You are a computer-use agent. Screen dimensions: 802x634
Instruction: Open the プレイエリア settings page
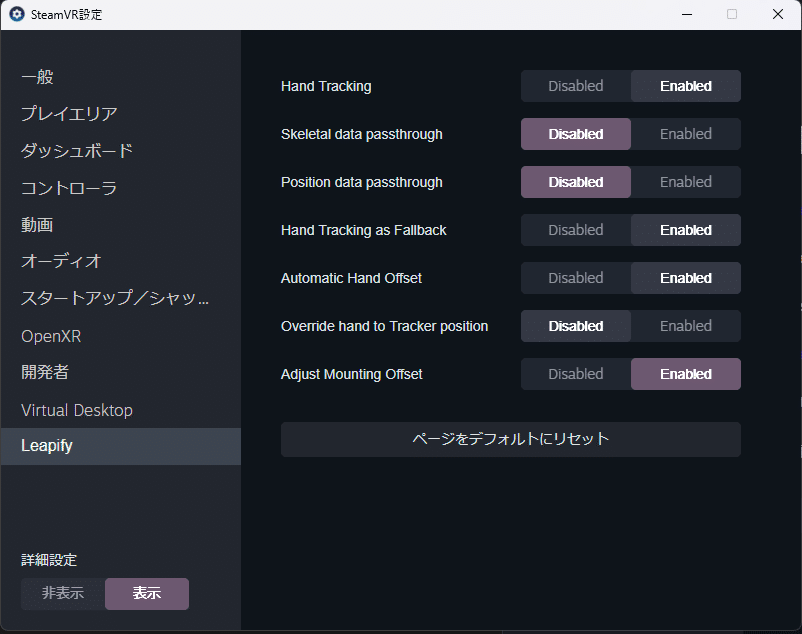(x=121, y=114)
